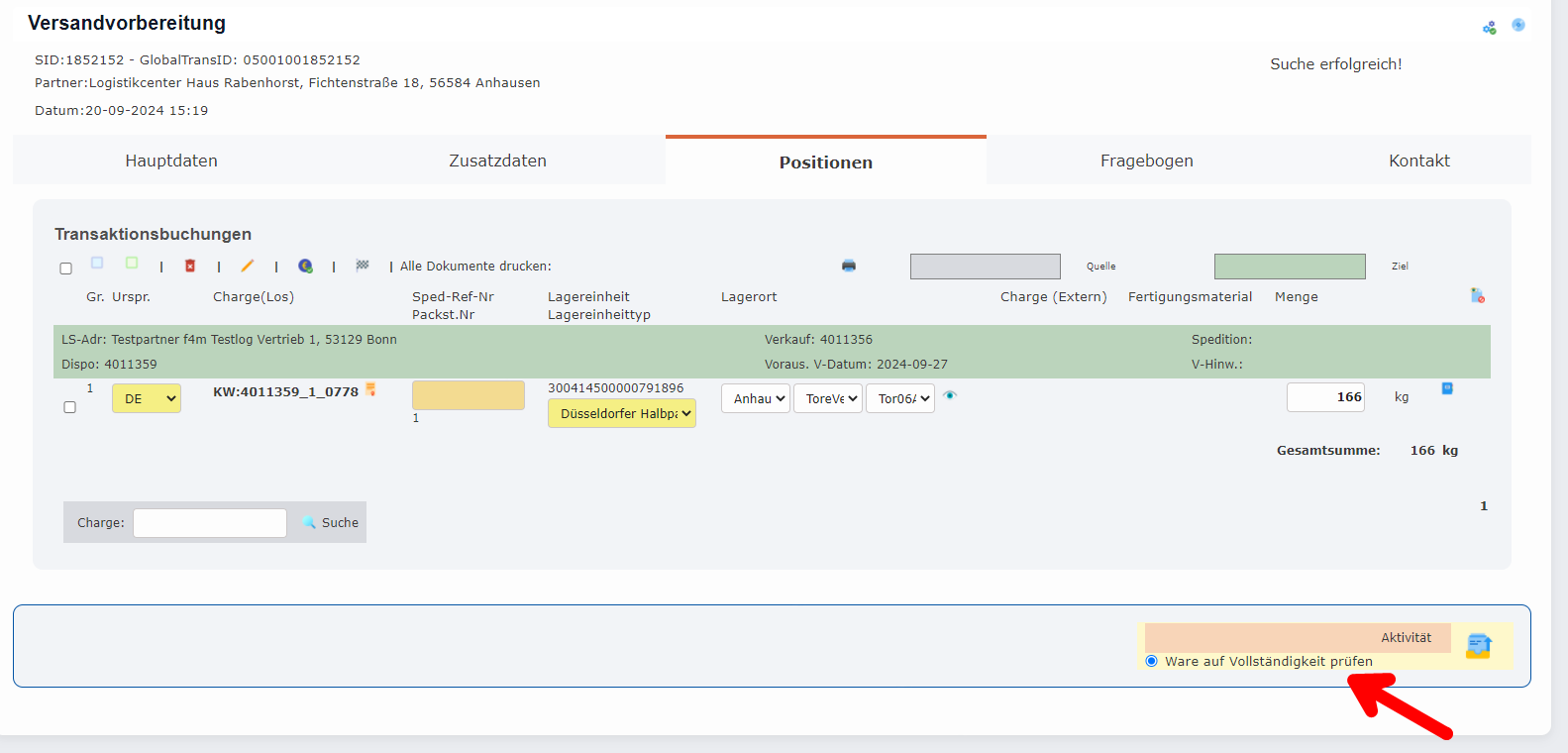Expand the Düsseldorfer Halbpalette type dropdown
The height and width of the screenshot is (753, 1568).
[622, 413]
